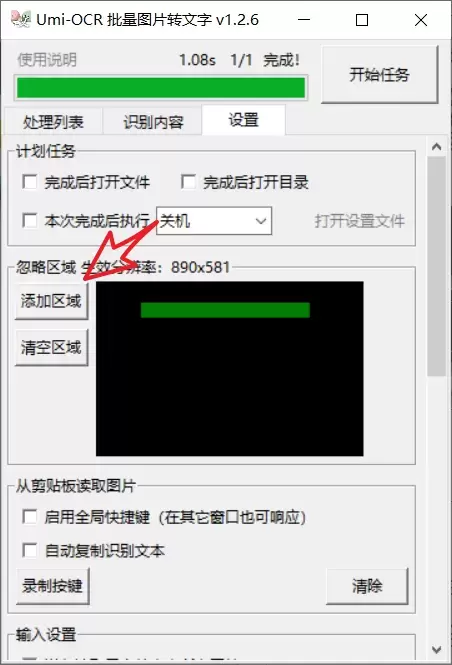Image resolution: width=452 pixels, height=665 pixels.
Task: Close the Umi-OCR window
Action: point(421,20)
